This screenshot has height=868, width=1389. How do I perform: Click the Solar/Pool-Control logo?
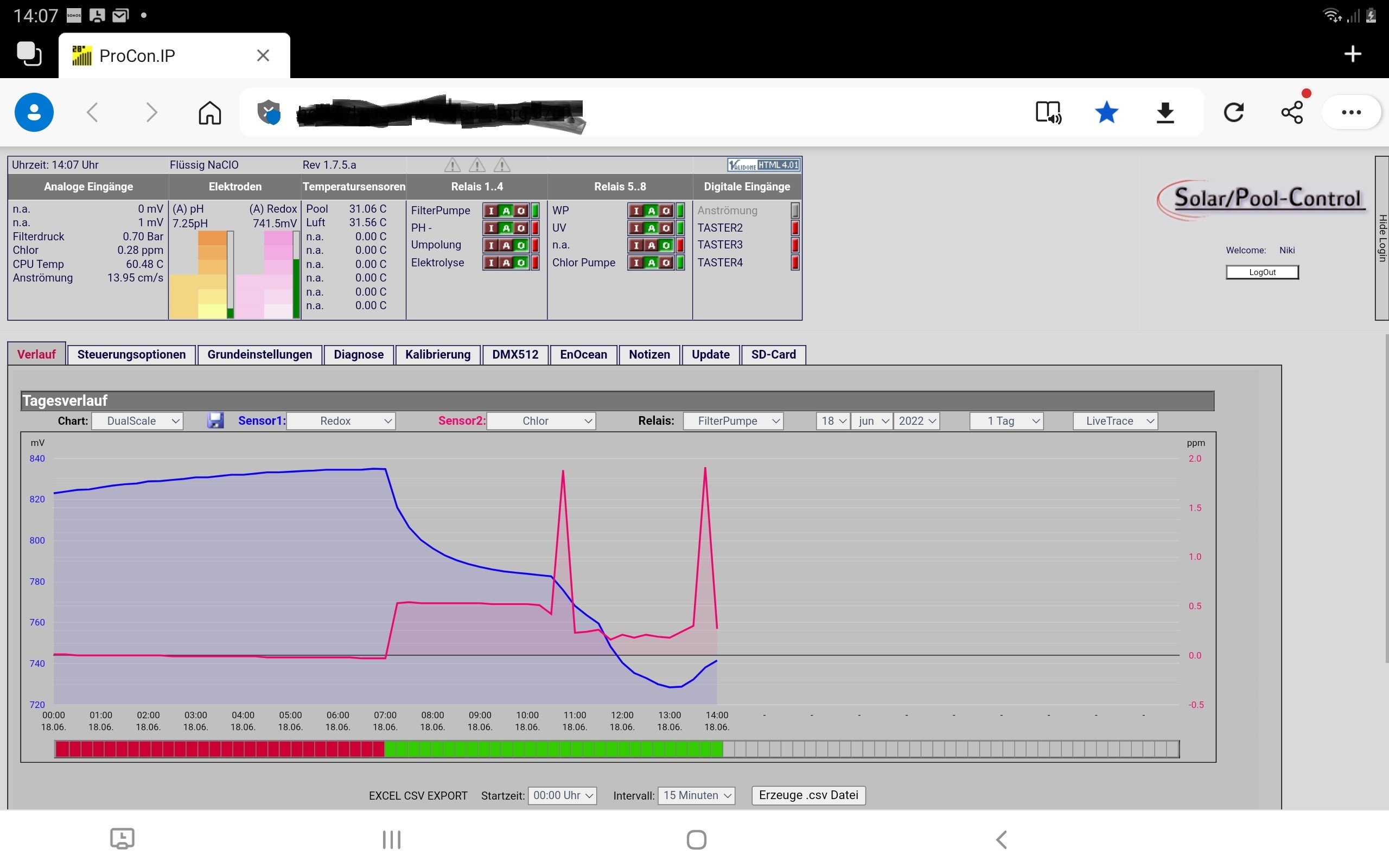(1261, 200)
